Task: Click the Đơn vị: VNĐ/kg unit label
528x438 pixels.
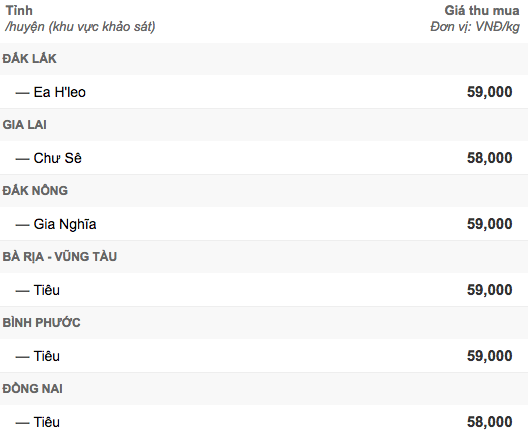Action: [475, 27]
